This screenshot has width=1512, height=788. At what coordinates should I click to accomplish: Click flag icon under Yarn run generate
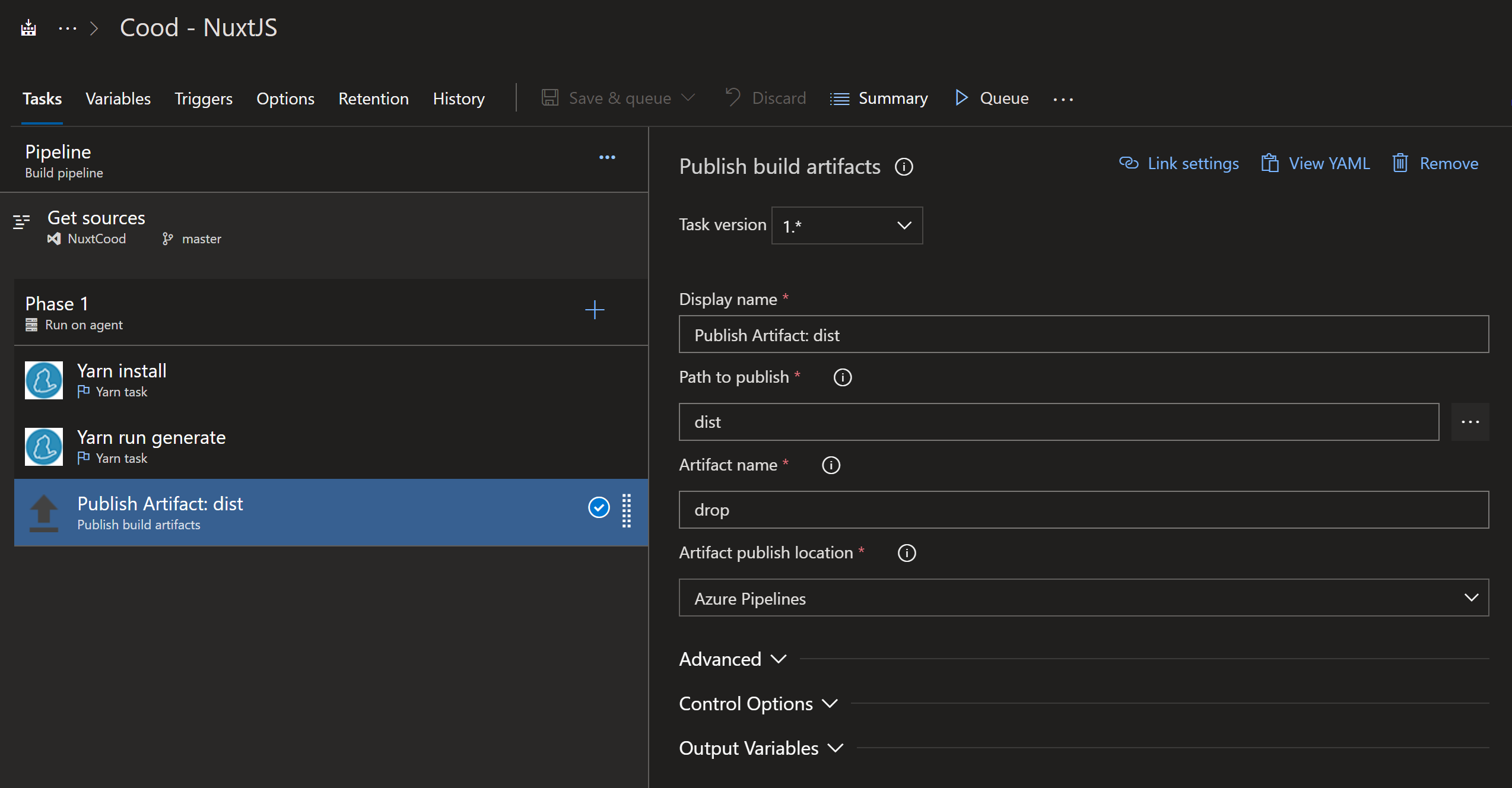pyautogui.click(x=84, y=457)
